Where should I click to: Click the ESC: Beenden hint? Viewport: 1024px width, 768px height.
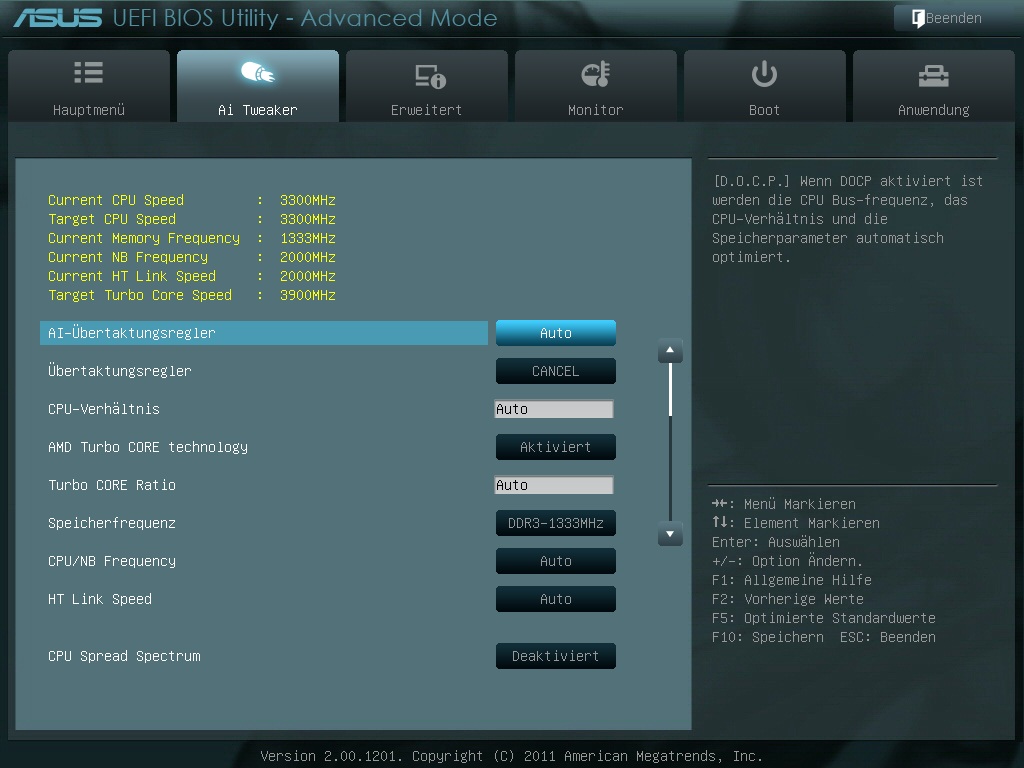[x=888, y=637]
